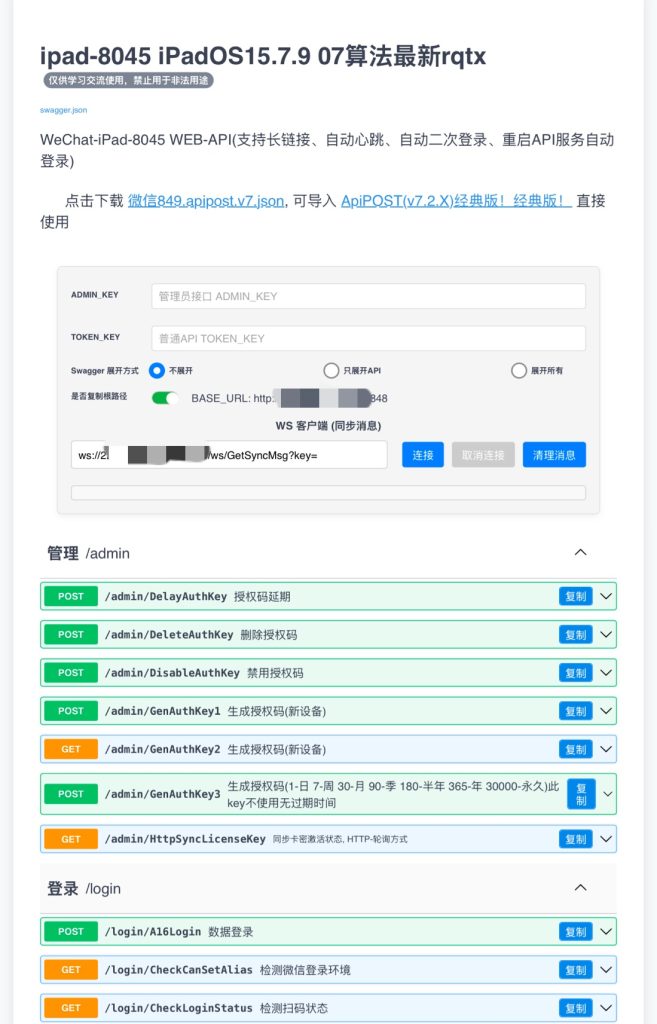
Task: Click GET badge of /login/CheckCanSetAlias
Action: click(71, 970)
